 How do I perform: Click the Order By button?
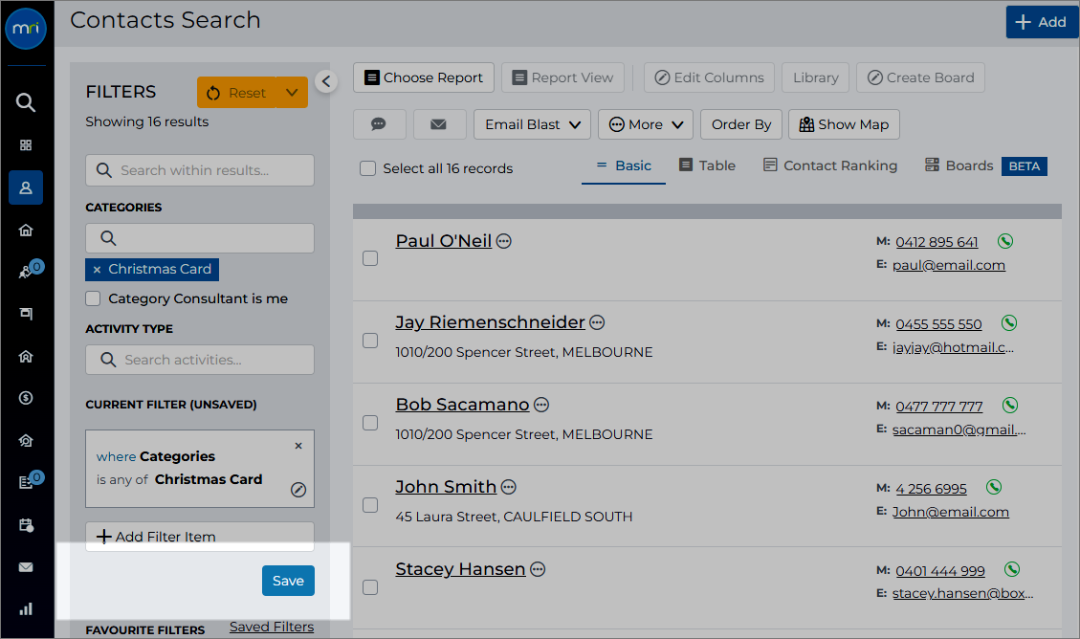741,125
